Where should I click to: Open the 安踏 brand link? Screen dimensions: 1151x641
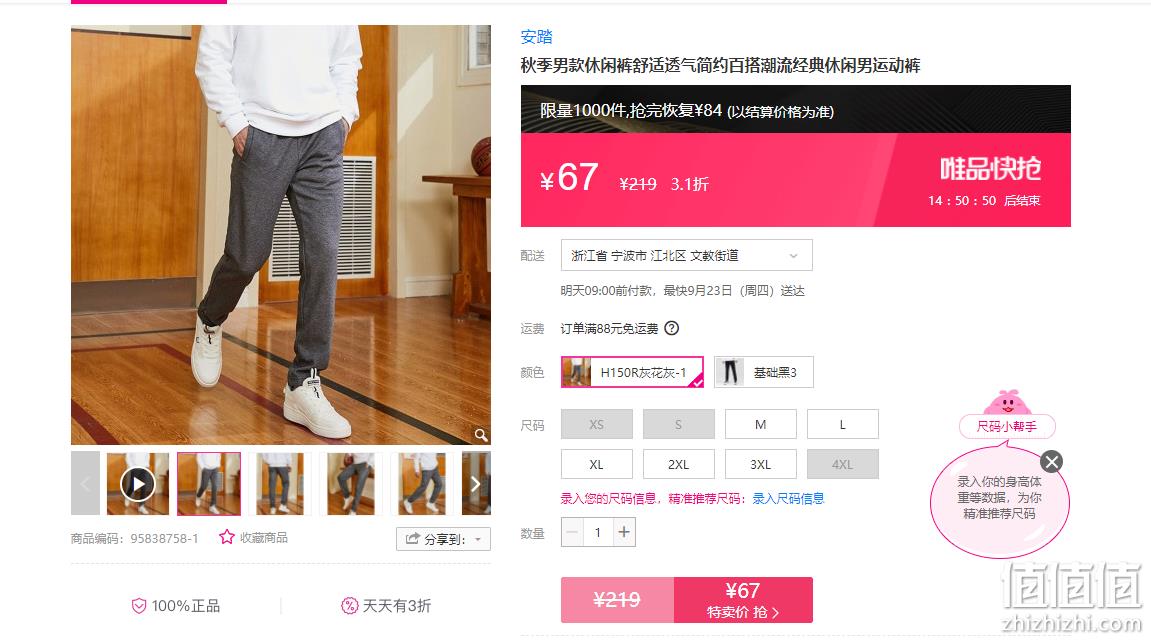pos(536,37)
